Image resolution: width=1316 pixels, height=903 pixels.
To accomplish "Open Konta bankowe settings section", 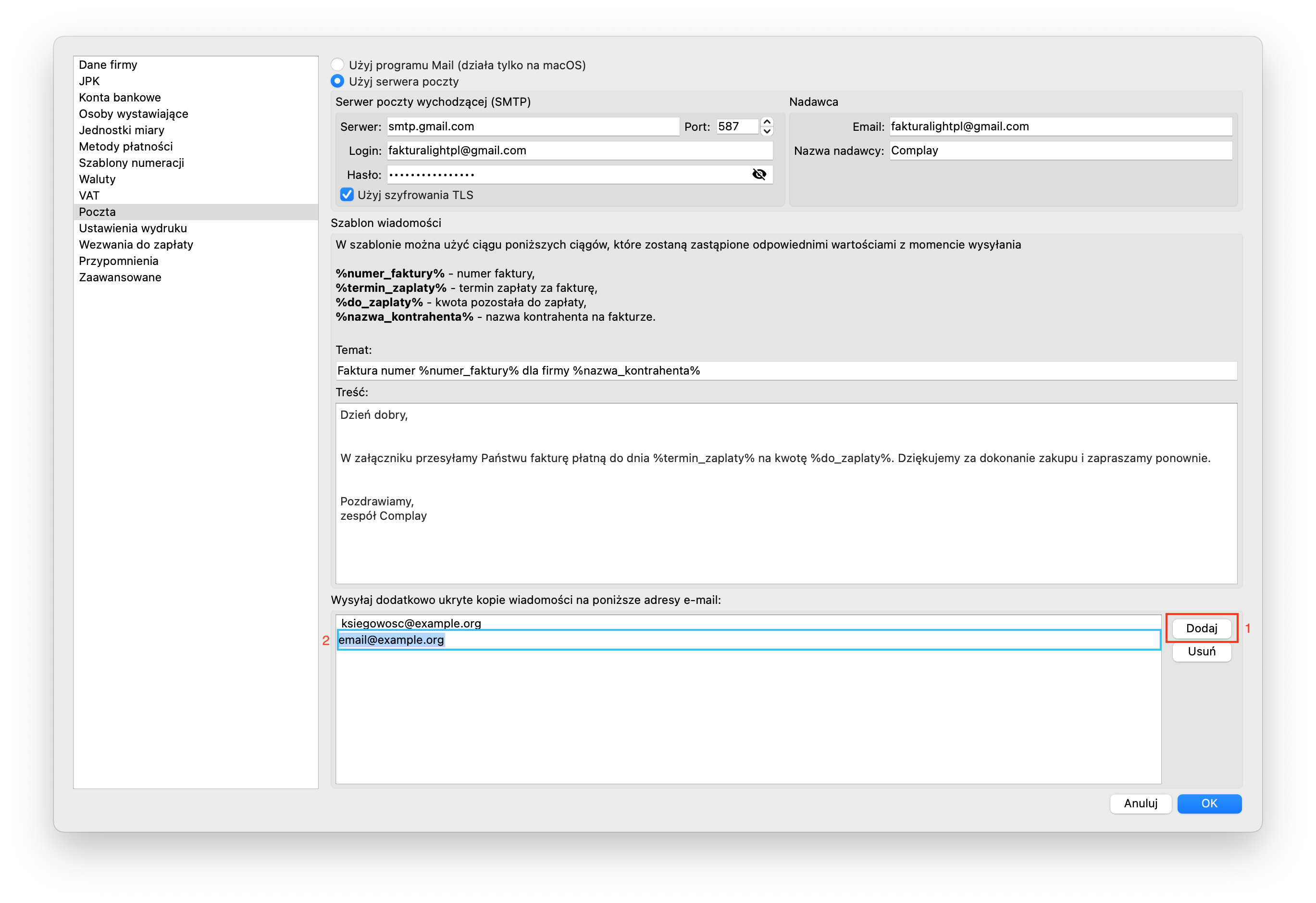I will (195, 98).
